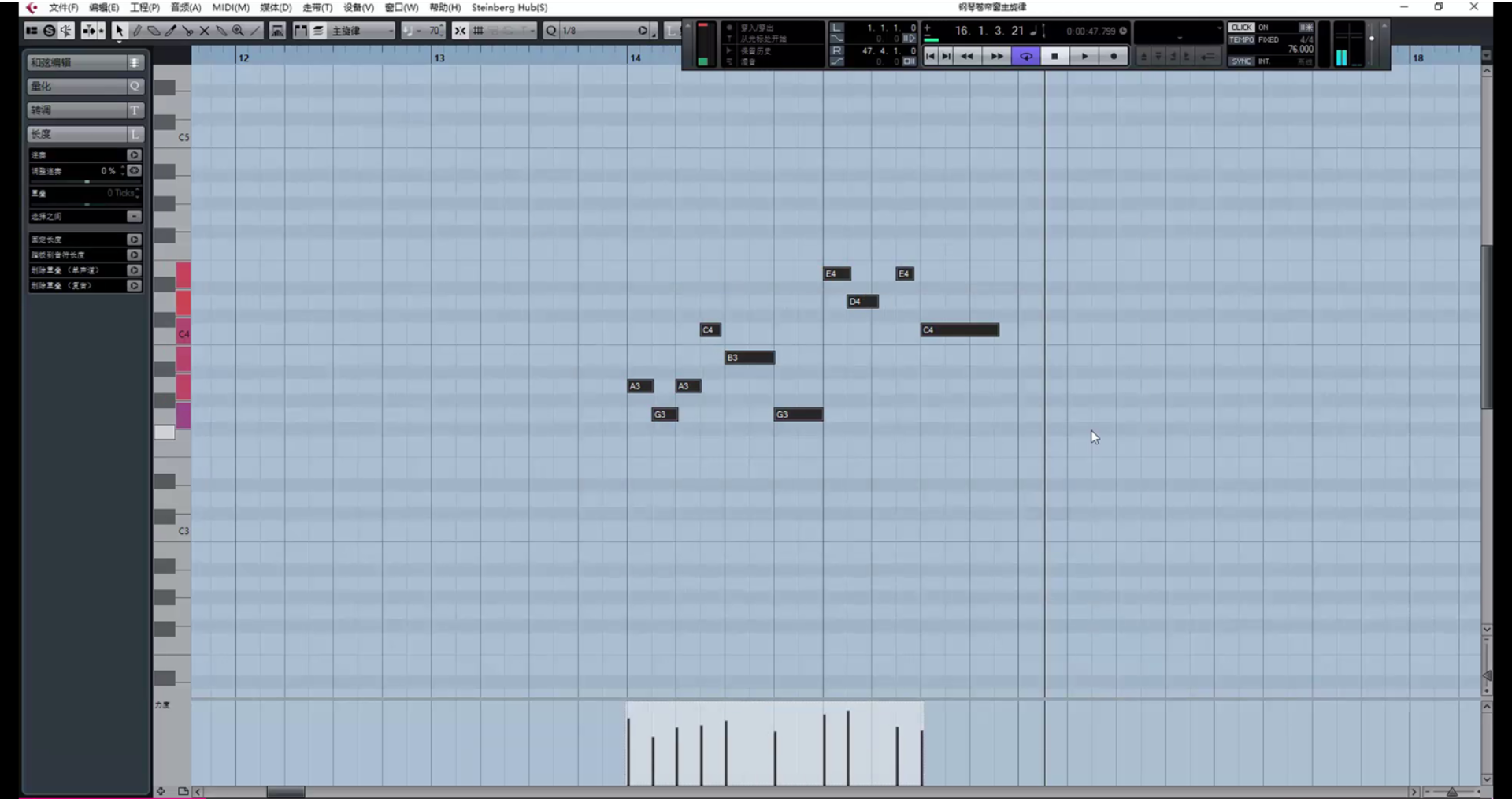Open 编辑(E) menu
Screen dimensions: 1512x799
click(x=104, y=7)
